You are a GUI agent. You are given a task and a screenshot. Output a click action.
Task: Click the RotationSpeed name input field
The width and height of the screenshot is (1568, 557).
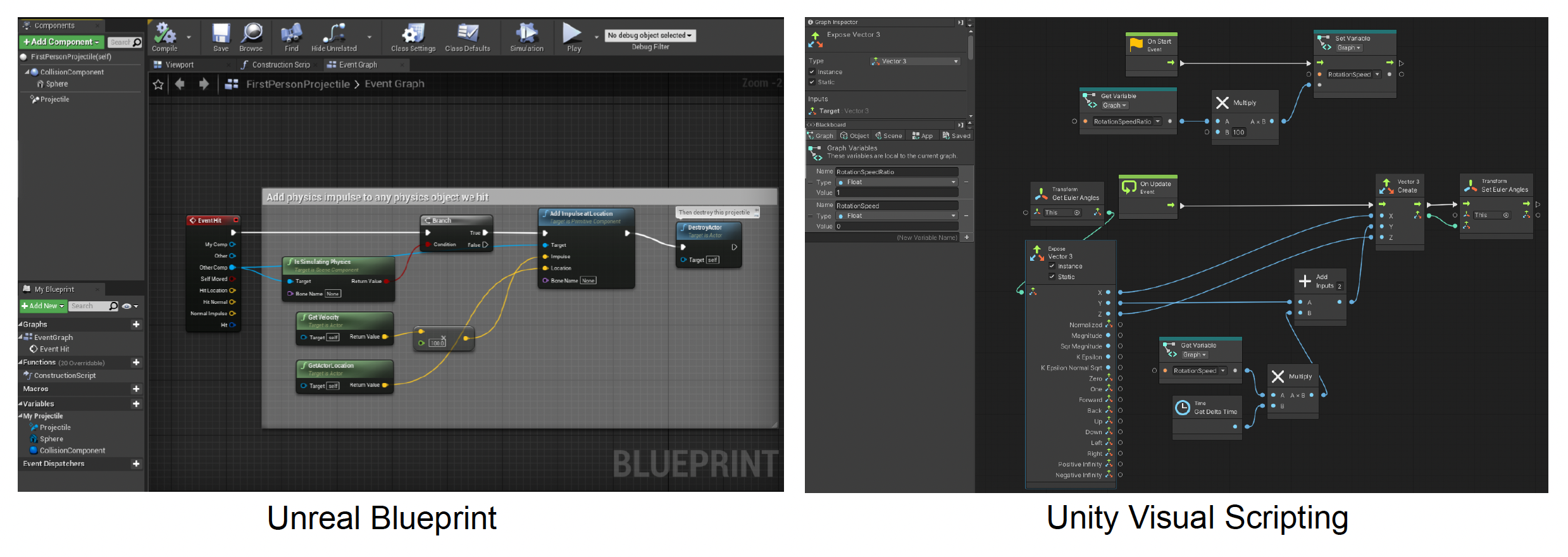[896, 206]
